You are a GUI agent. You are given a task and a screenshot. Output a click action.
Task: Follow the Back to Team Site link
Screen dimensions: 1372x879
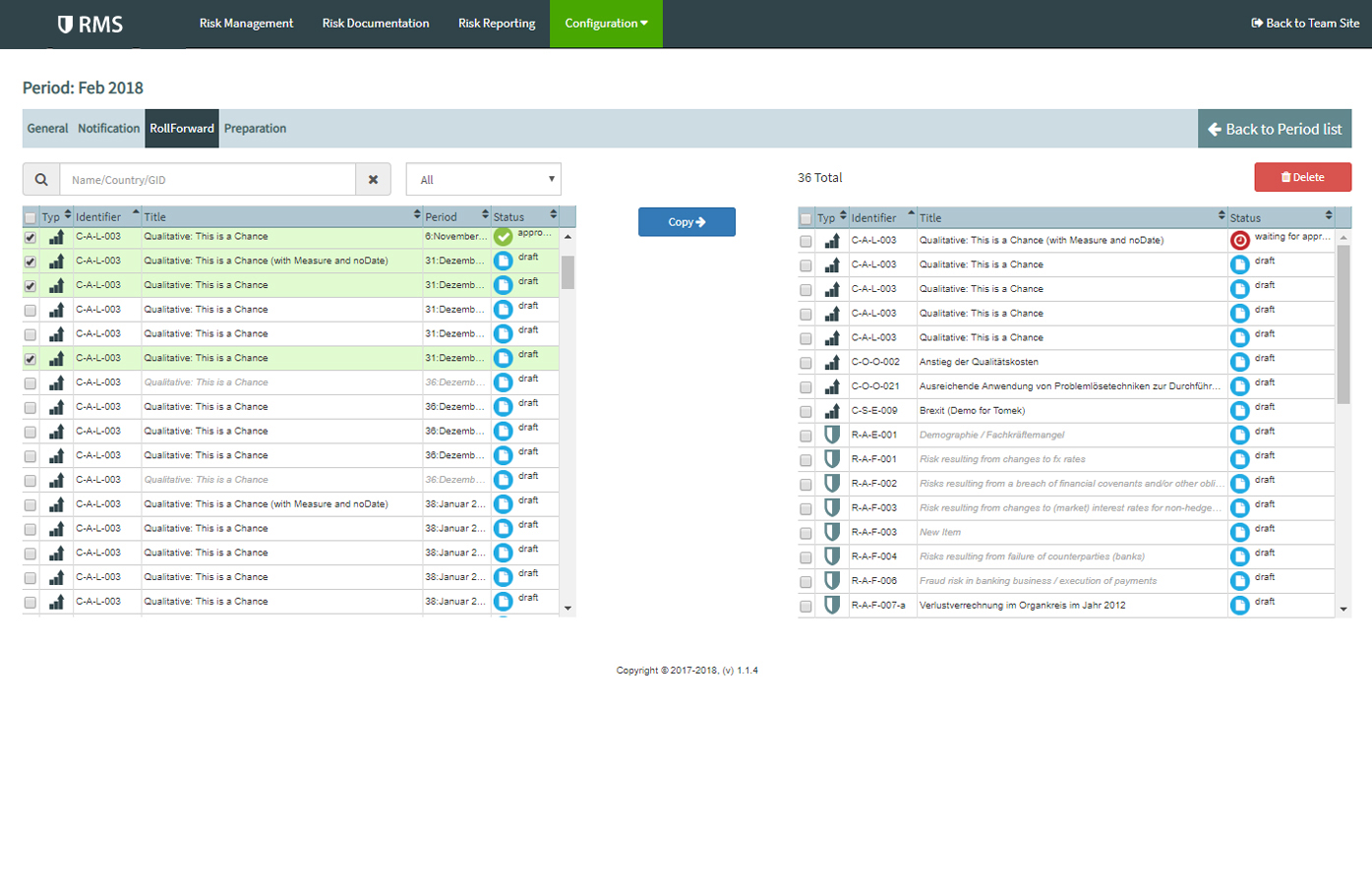[x=1305, y=23]
